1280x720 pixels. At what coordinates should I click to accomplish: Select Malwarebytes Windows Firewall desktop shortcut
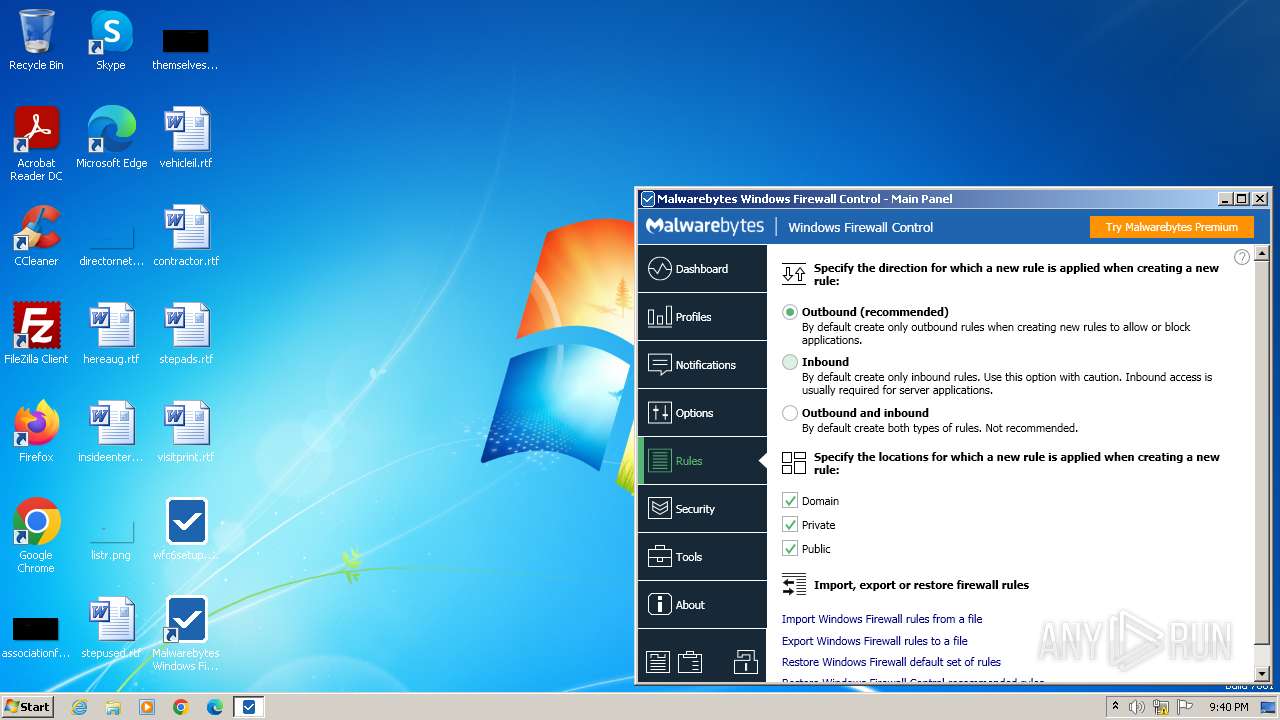click(x=186, y=634)
